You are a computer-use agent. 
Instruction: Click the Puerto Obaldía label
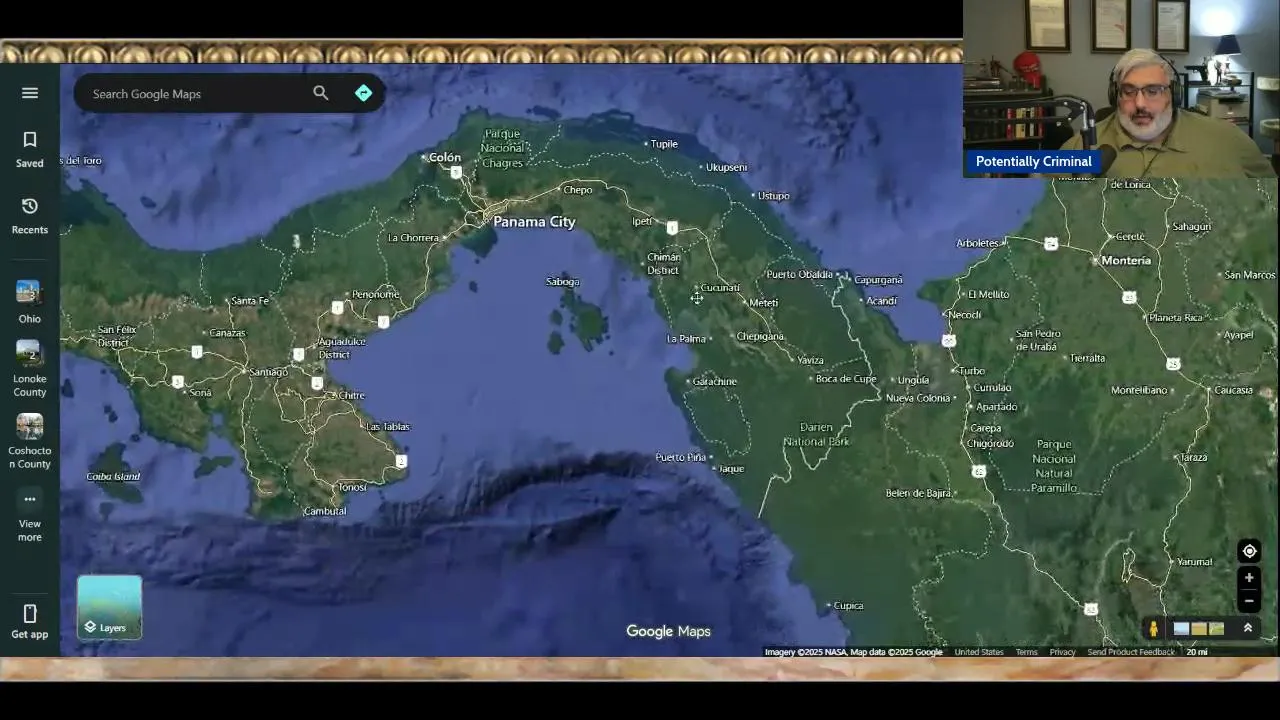[x=800, y=275]
